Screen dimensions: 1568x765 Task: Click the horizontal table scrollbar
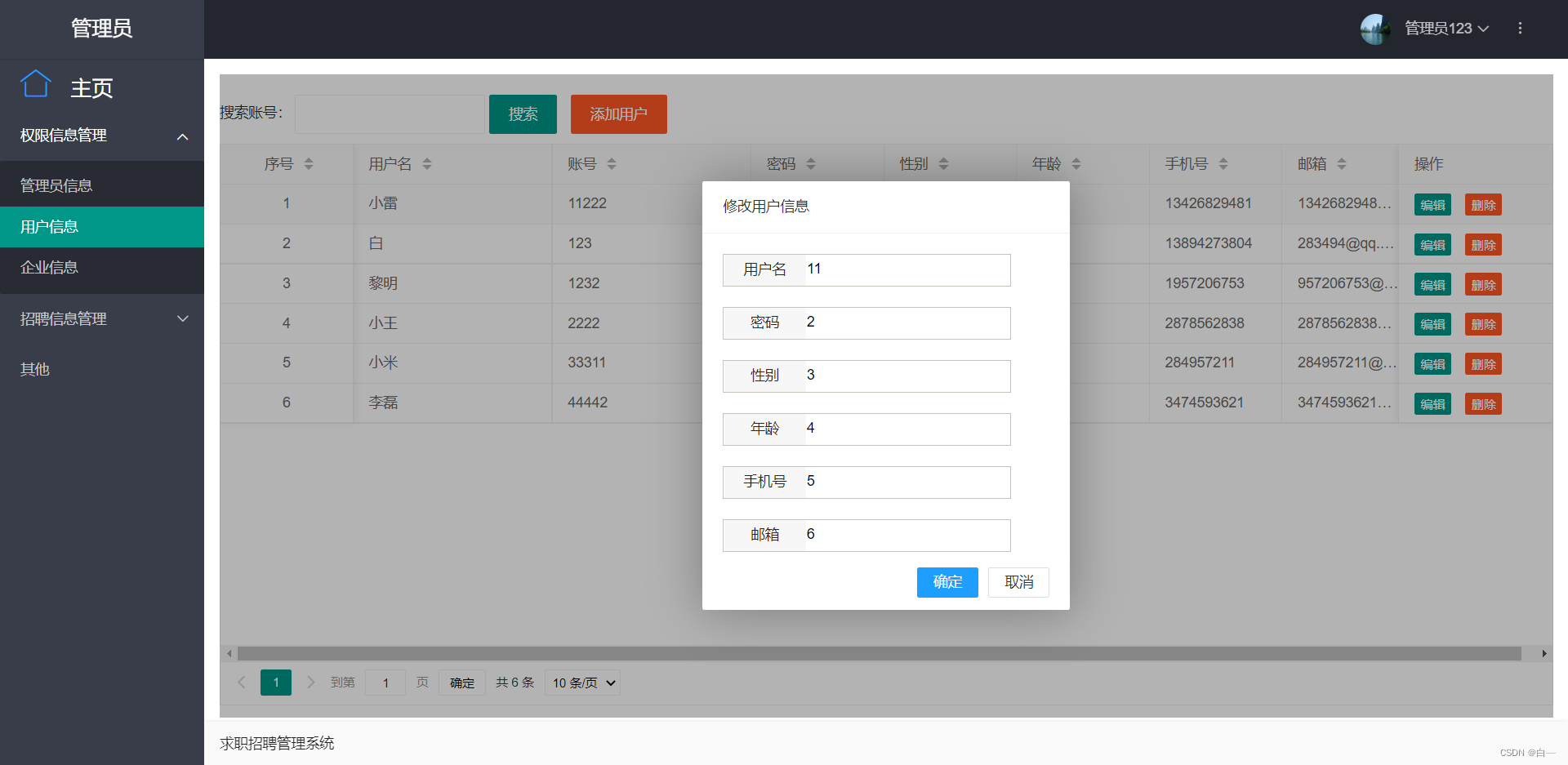pos(880,653)
